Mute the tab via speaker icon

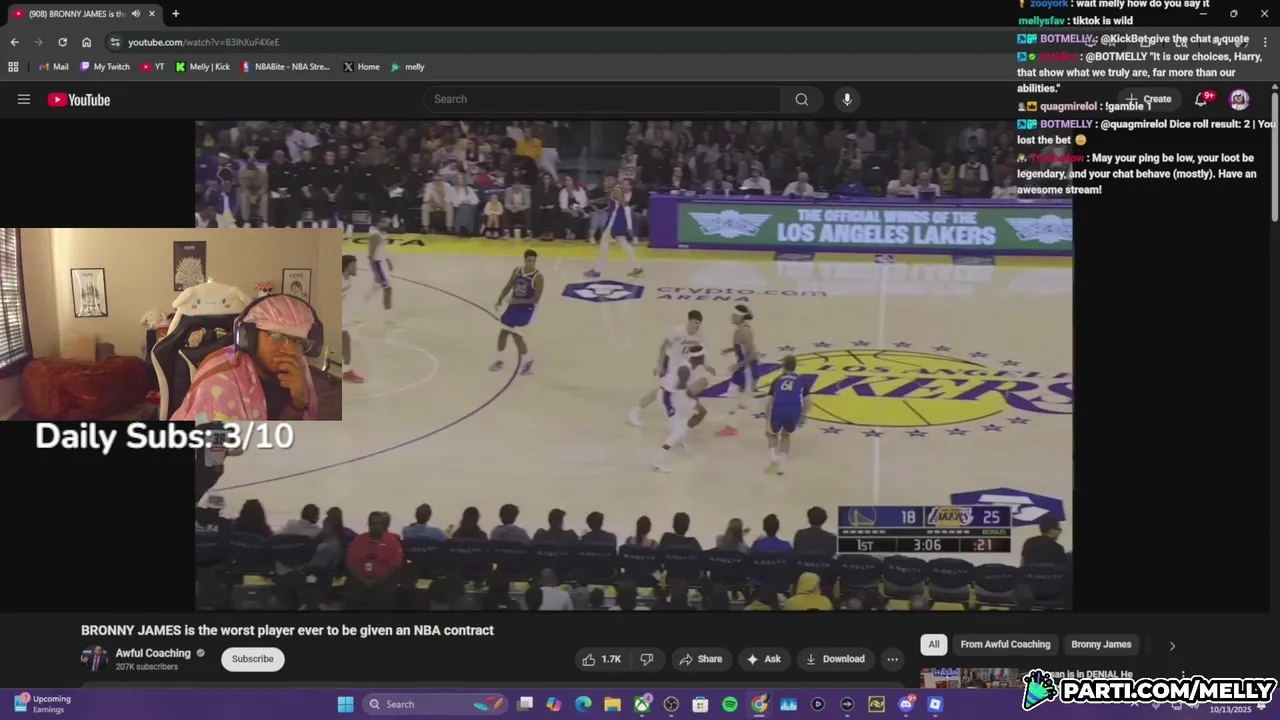(135, 14)
